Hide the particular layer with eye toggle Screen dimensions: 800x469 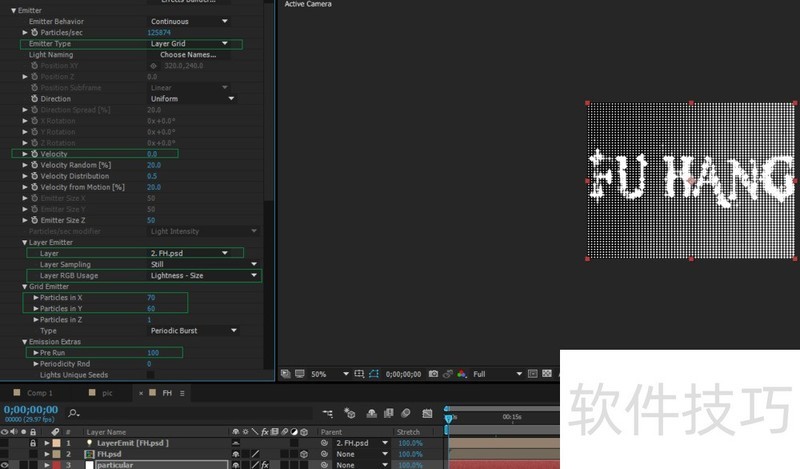tap(7, 465)
